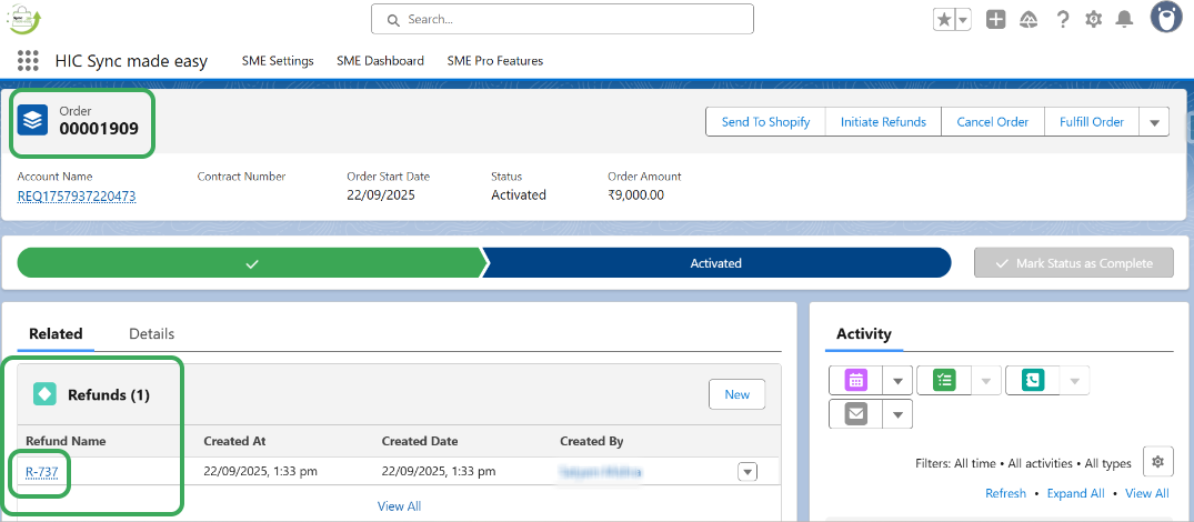Click the Log a Call phone icon

tap(1033, 380)
